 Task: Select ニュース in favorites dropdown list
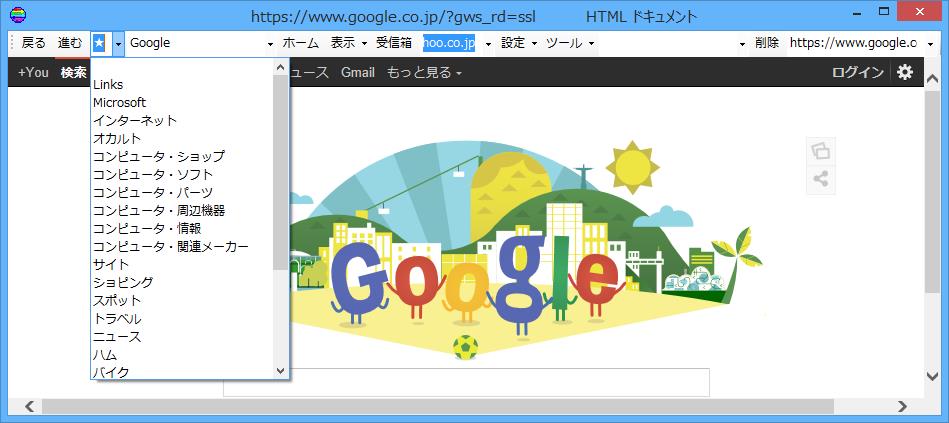117,336
